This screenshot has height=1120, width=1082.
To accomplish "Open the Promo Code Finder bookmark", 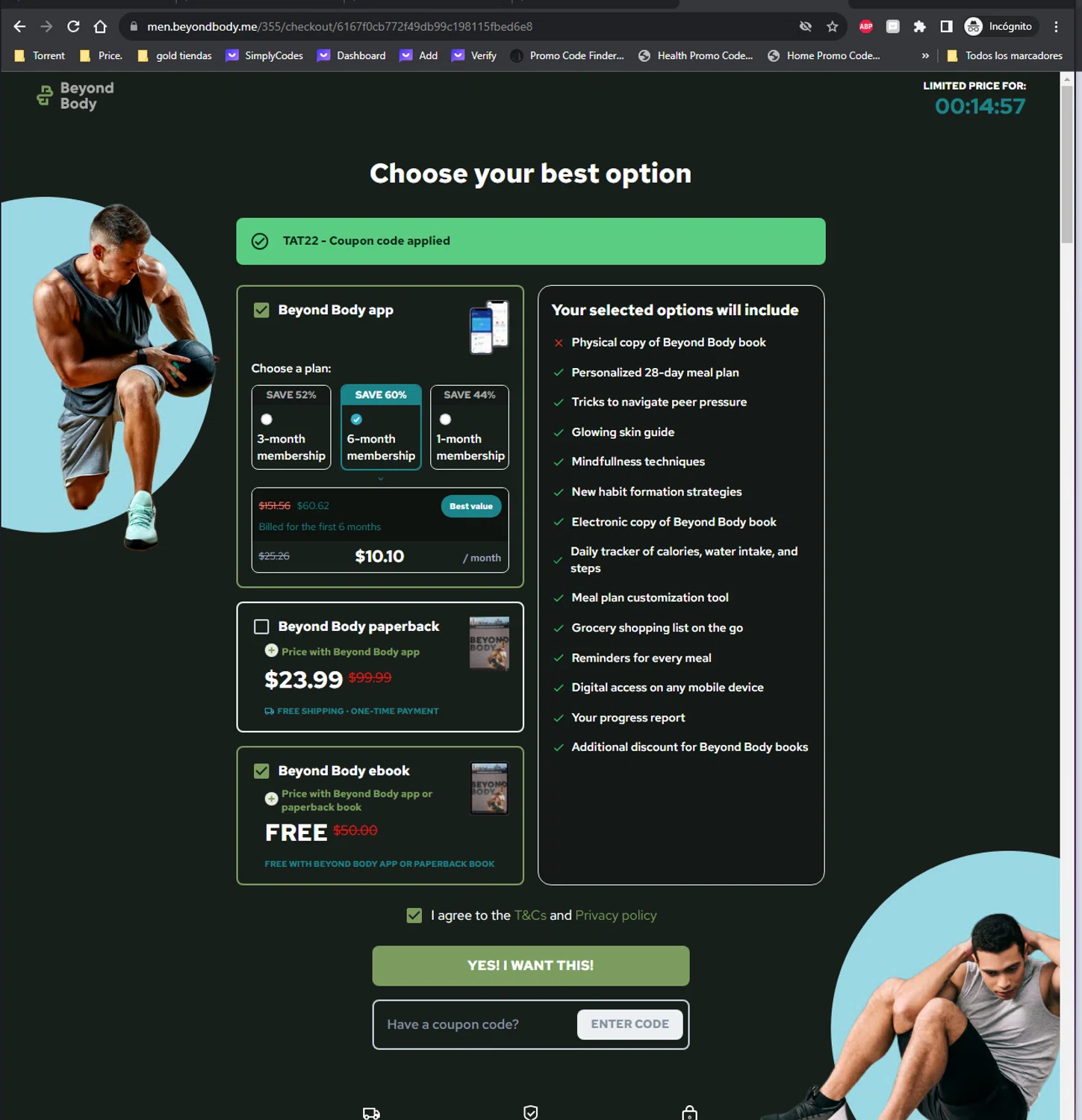I will 568,56.
